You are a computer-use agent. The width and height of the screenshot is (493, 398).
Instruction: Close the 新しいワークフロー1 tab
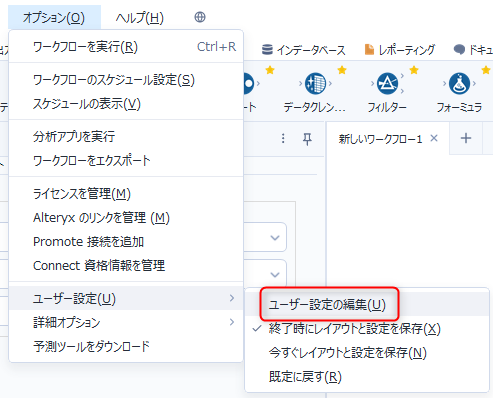point(434,138)
